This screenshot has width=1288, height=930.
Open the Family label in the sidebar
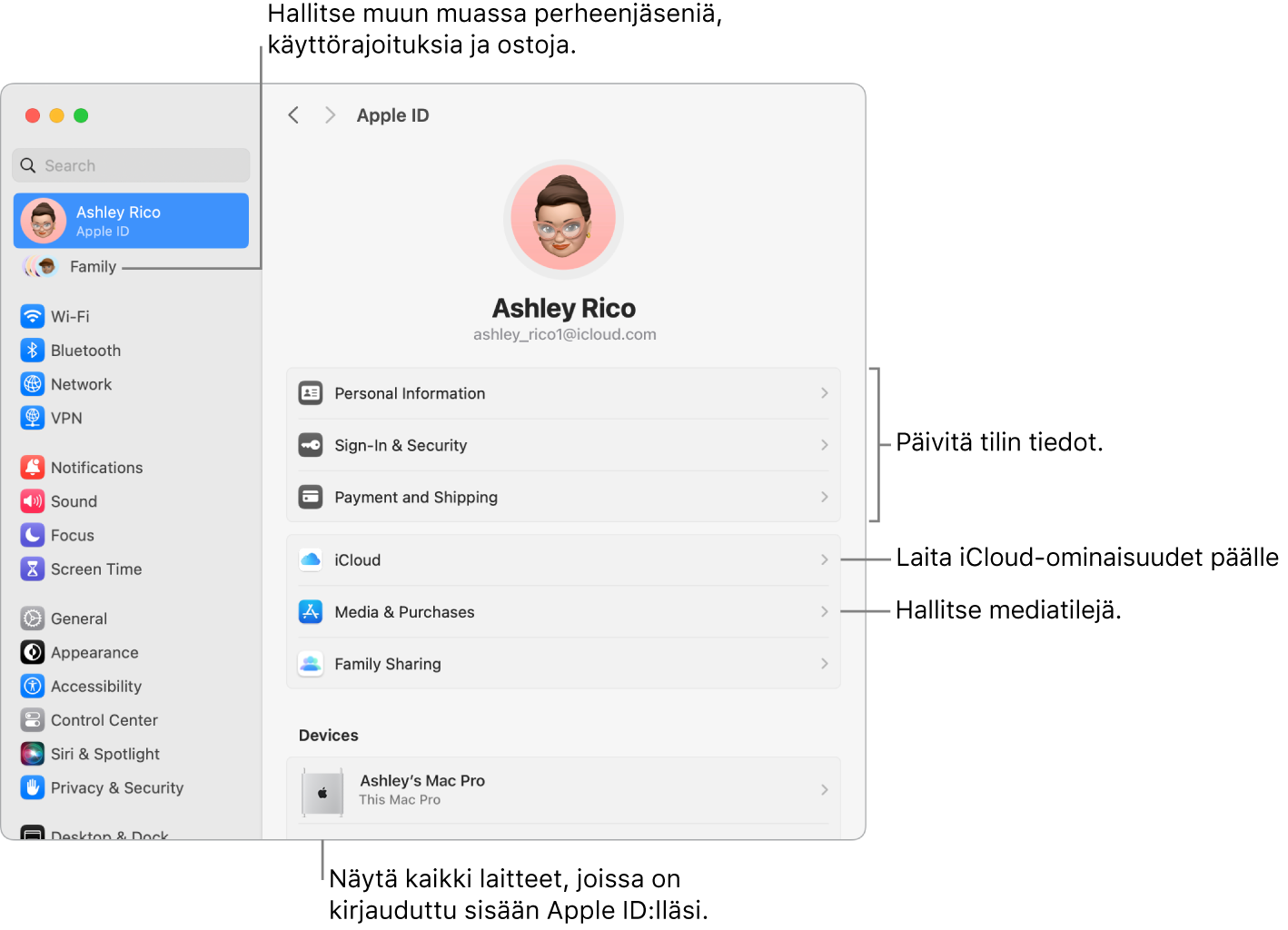(93, 266)
